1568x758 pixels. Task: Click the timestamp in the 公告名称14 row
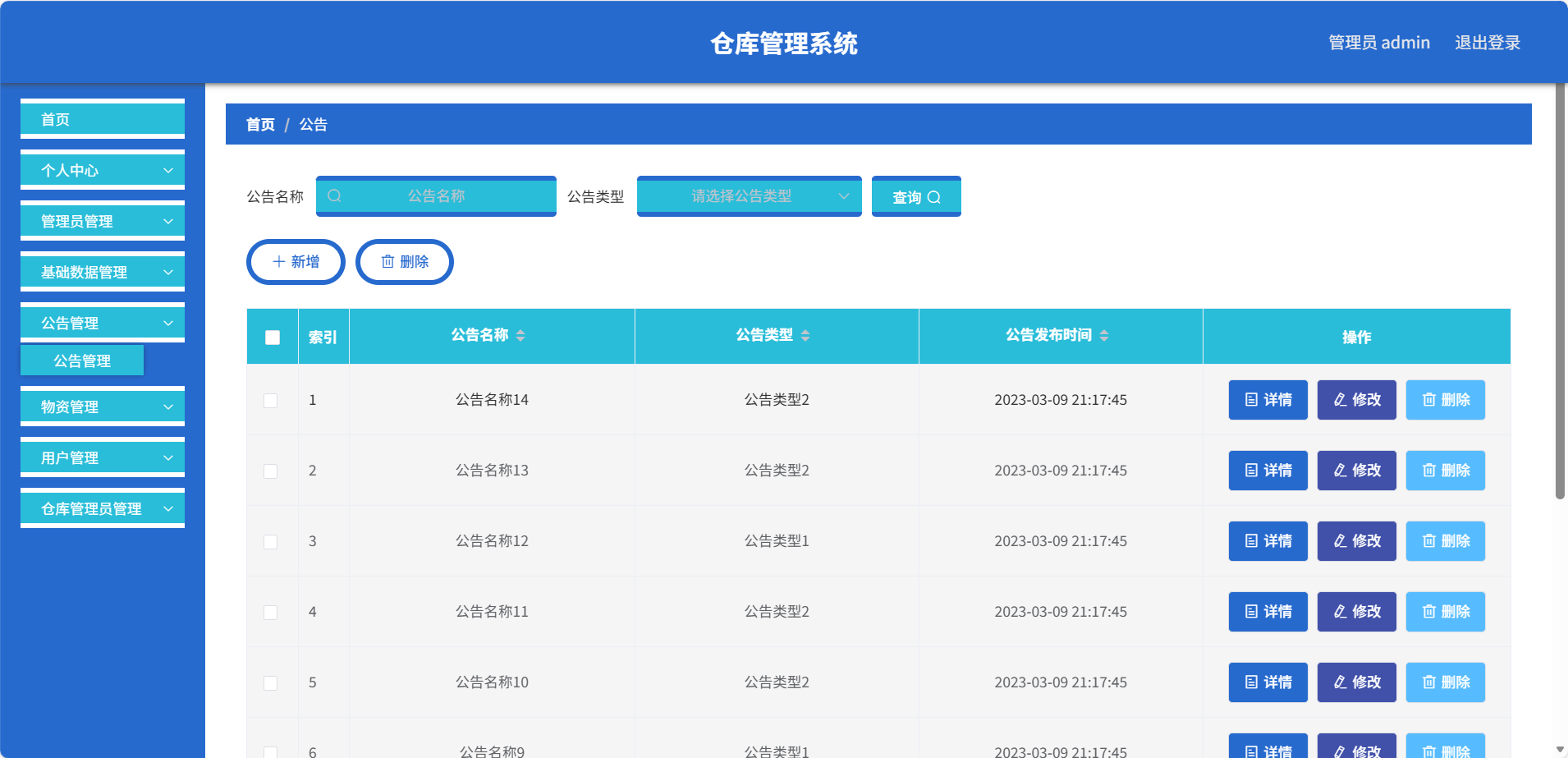[1061, 400]
